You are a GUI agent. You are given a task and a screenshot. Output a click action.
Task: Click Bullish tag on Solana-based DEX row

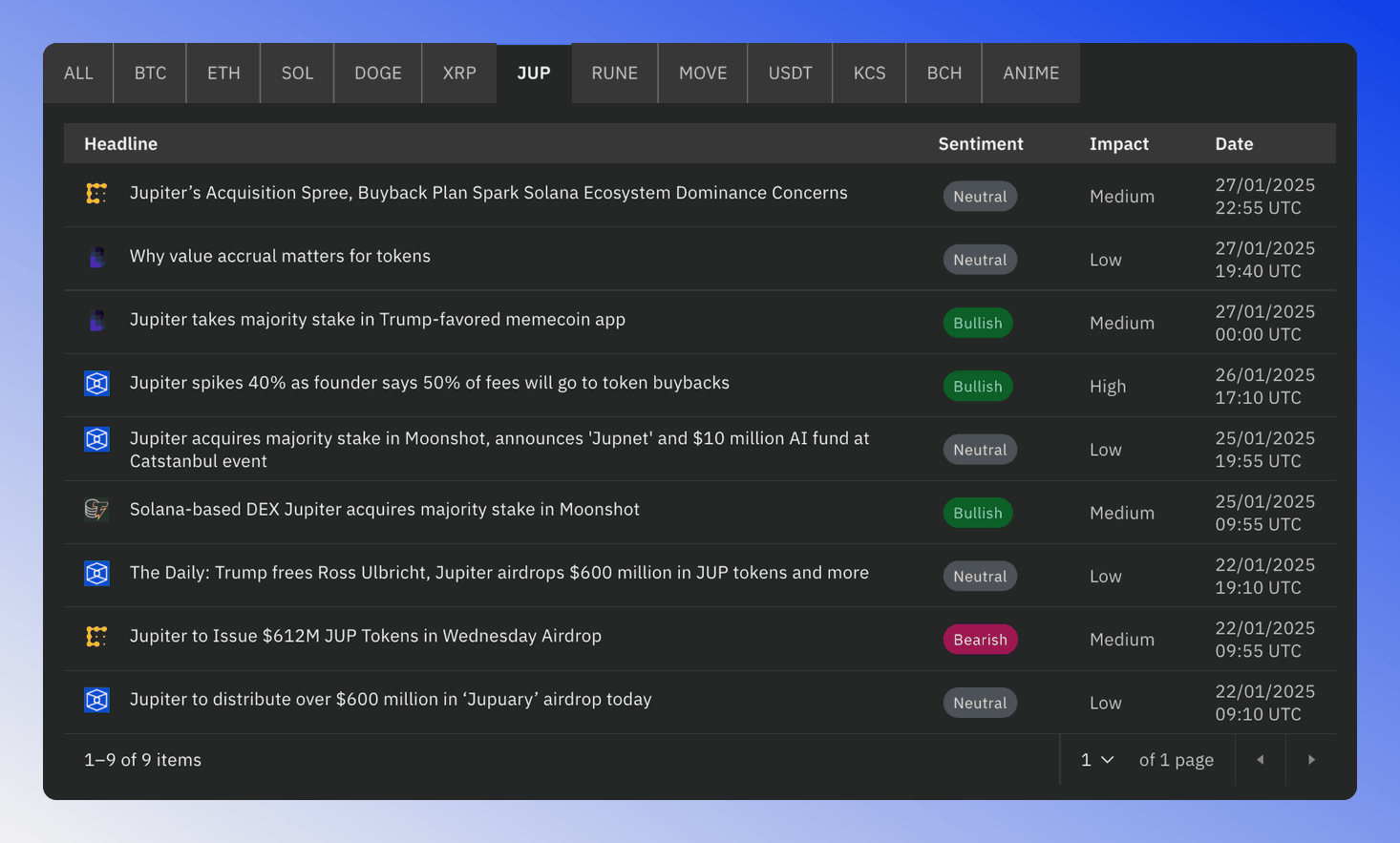pos(978,513)
